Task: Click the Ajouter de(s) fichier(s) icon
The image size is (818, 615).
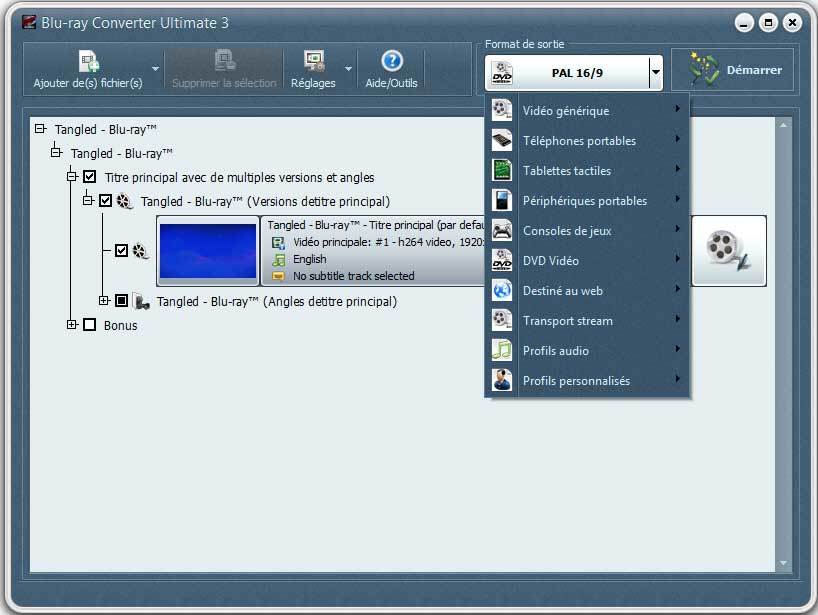Action: pyautogui.click(x=89, y=62)
